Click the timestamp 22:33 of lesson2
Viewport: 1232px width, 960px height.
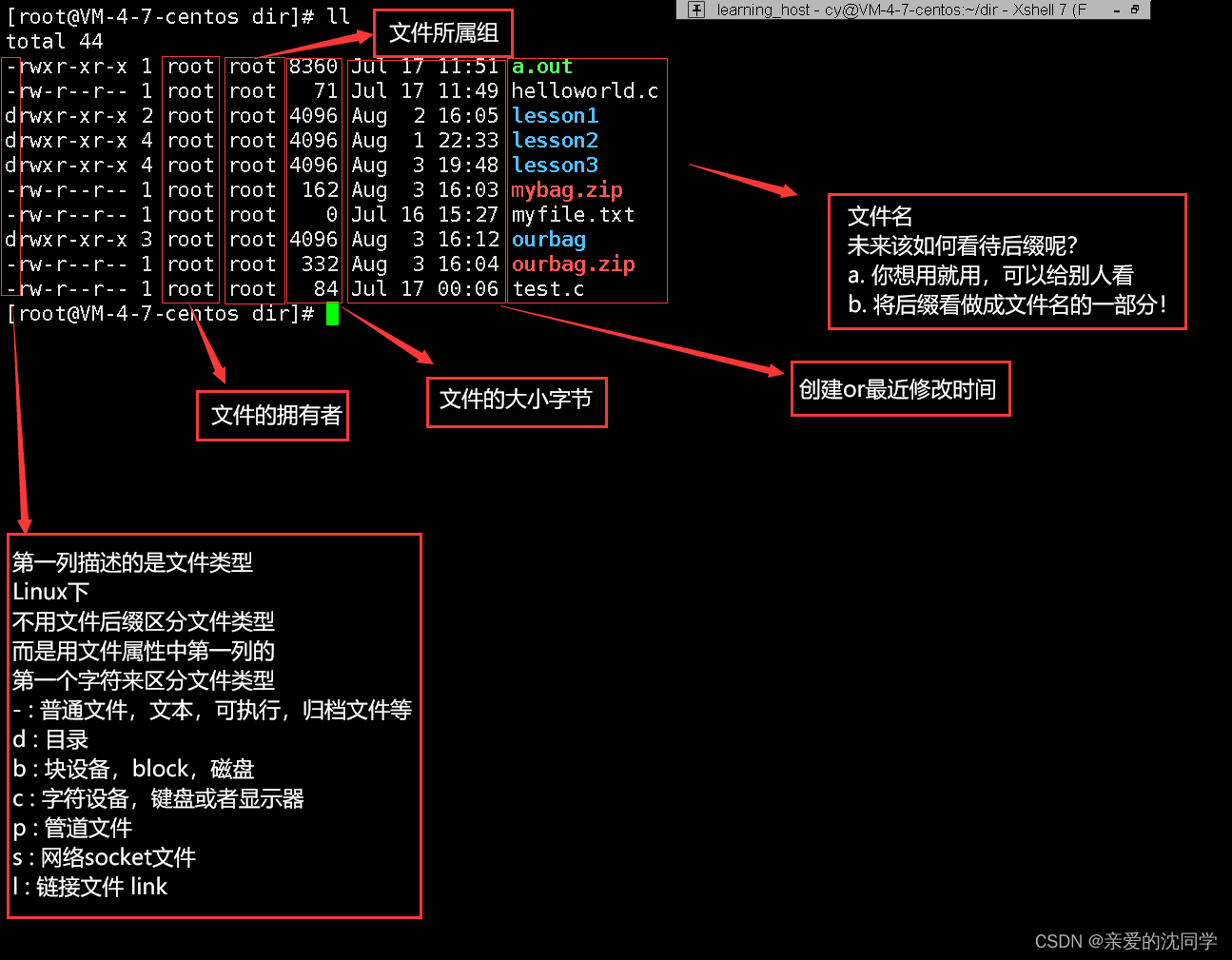click(x=468, y=141)
